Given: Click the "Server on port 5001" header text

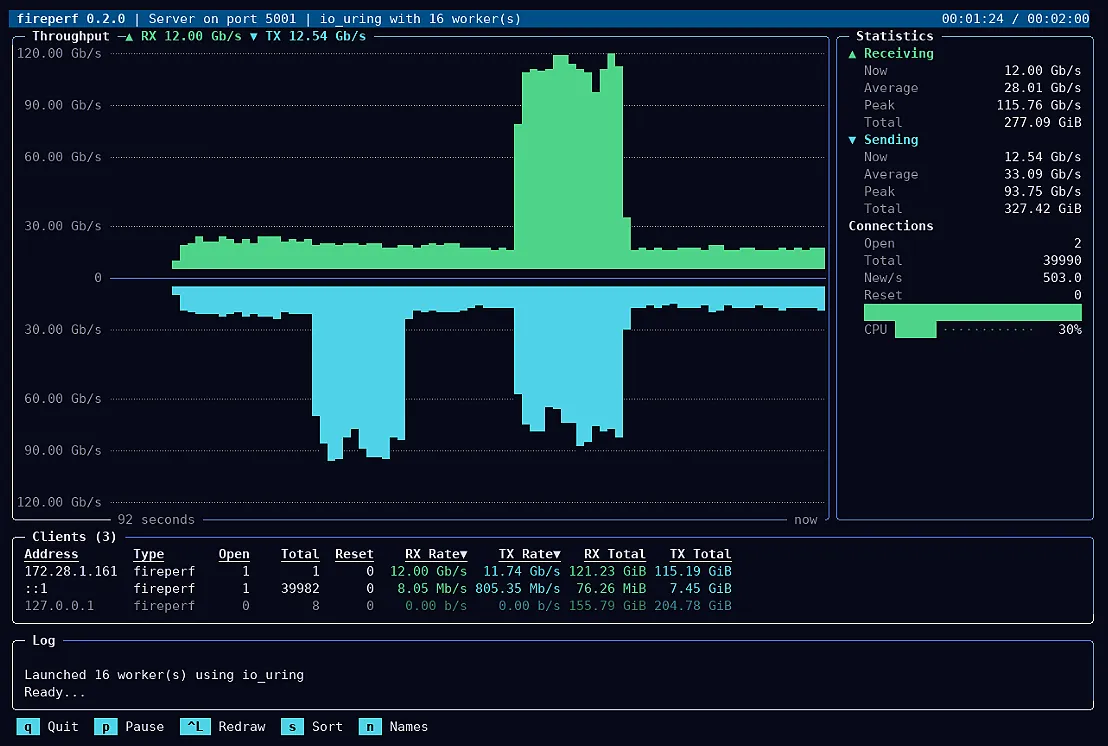Looking at the screenshot, I should [222, 18].
